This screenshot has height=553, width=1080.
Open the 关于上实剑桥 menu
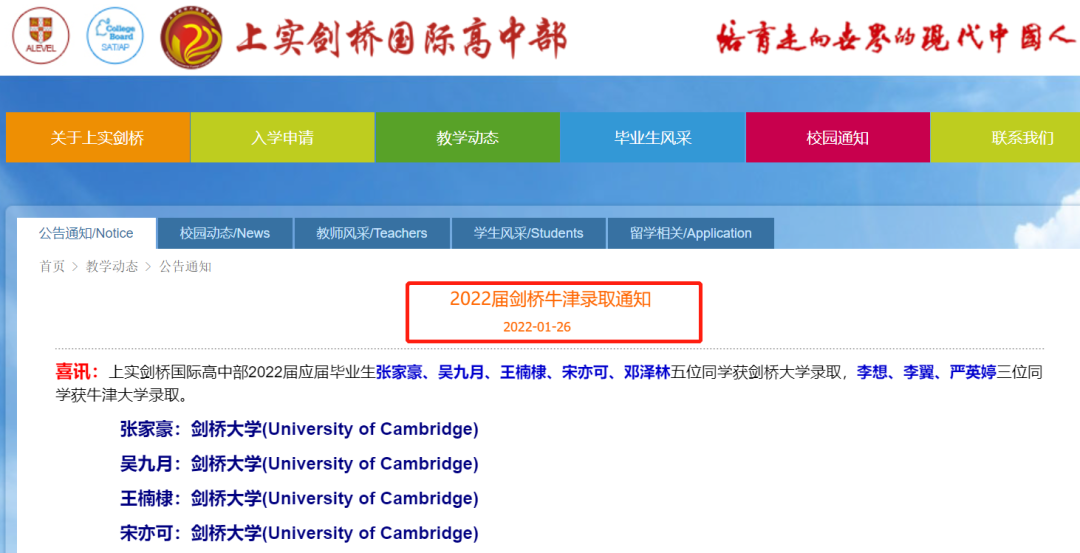[98, 138]
